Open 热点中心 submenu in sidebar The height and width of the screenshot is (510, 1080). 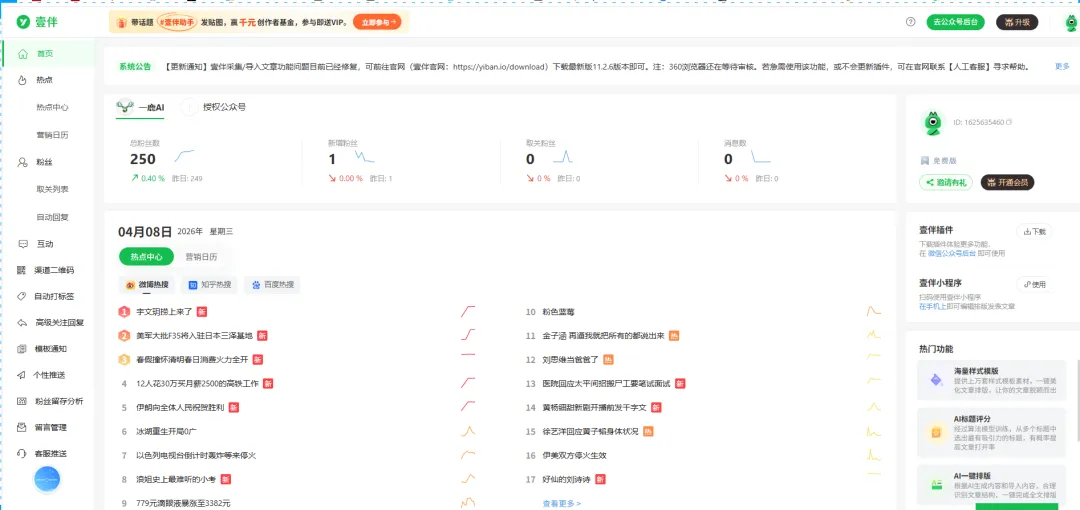(x=52, y=108)
